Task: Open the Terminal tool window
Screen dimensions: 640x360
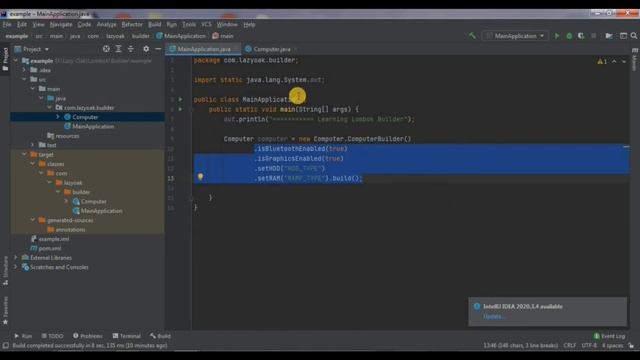Action: (x=127, y=336)
